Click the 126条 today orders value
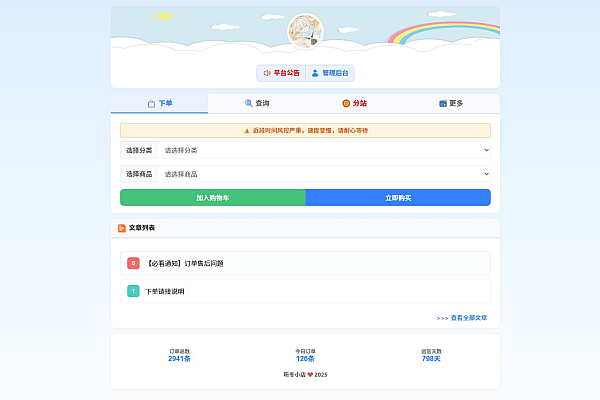 [305, 359]
